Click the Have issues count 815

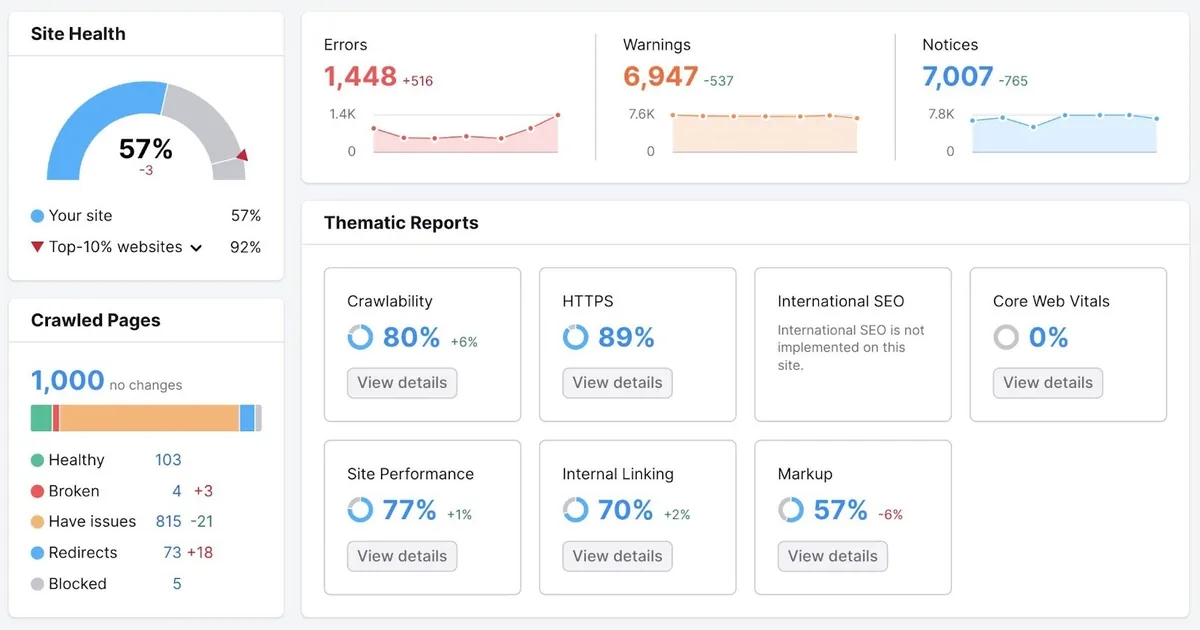coord(168,522)
